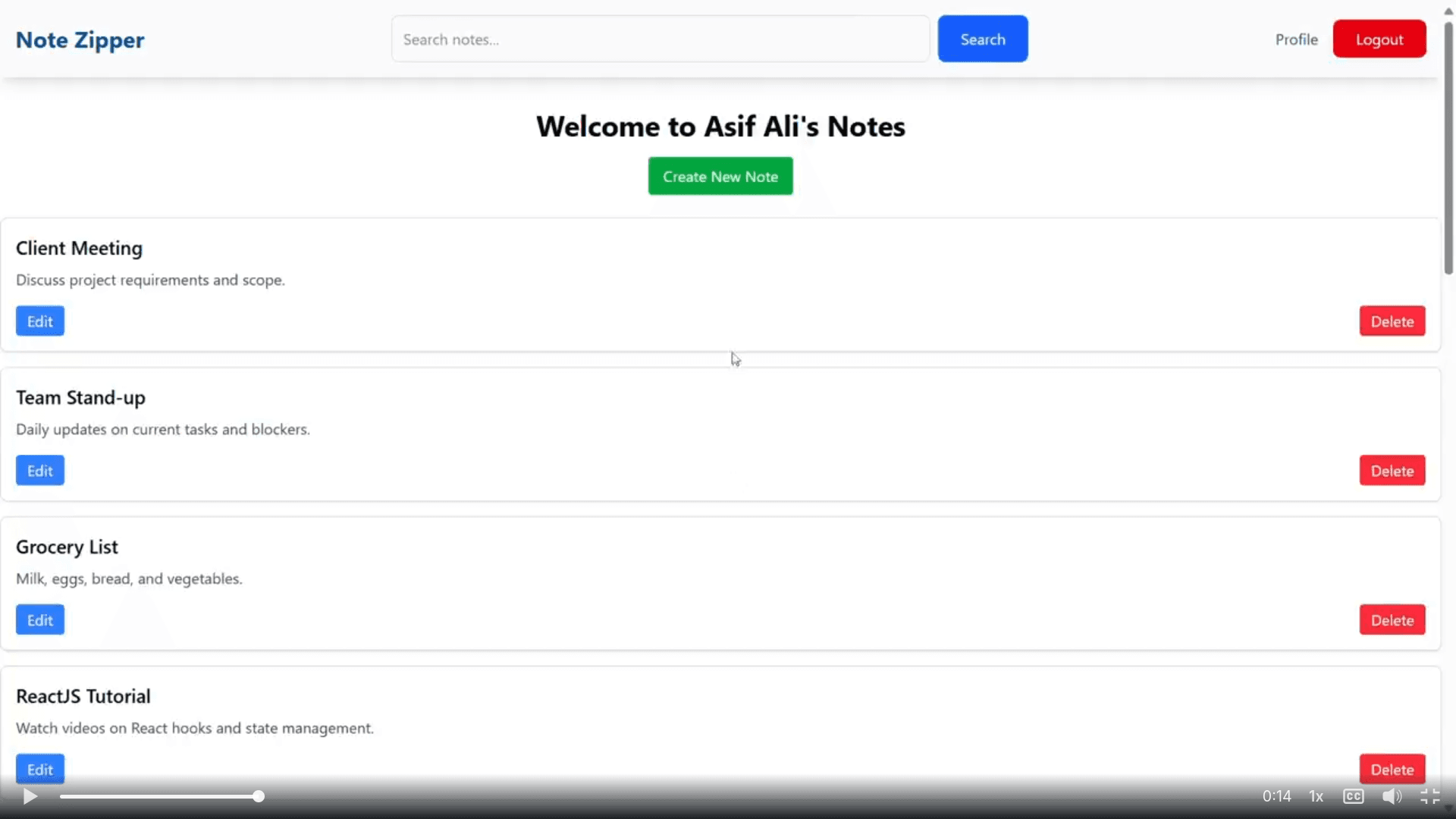Click the 0:14 video timestamp

(x=1276, y=796)
